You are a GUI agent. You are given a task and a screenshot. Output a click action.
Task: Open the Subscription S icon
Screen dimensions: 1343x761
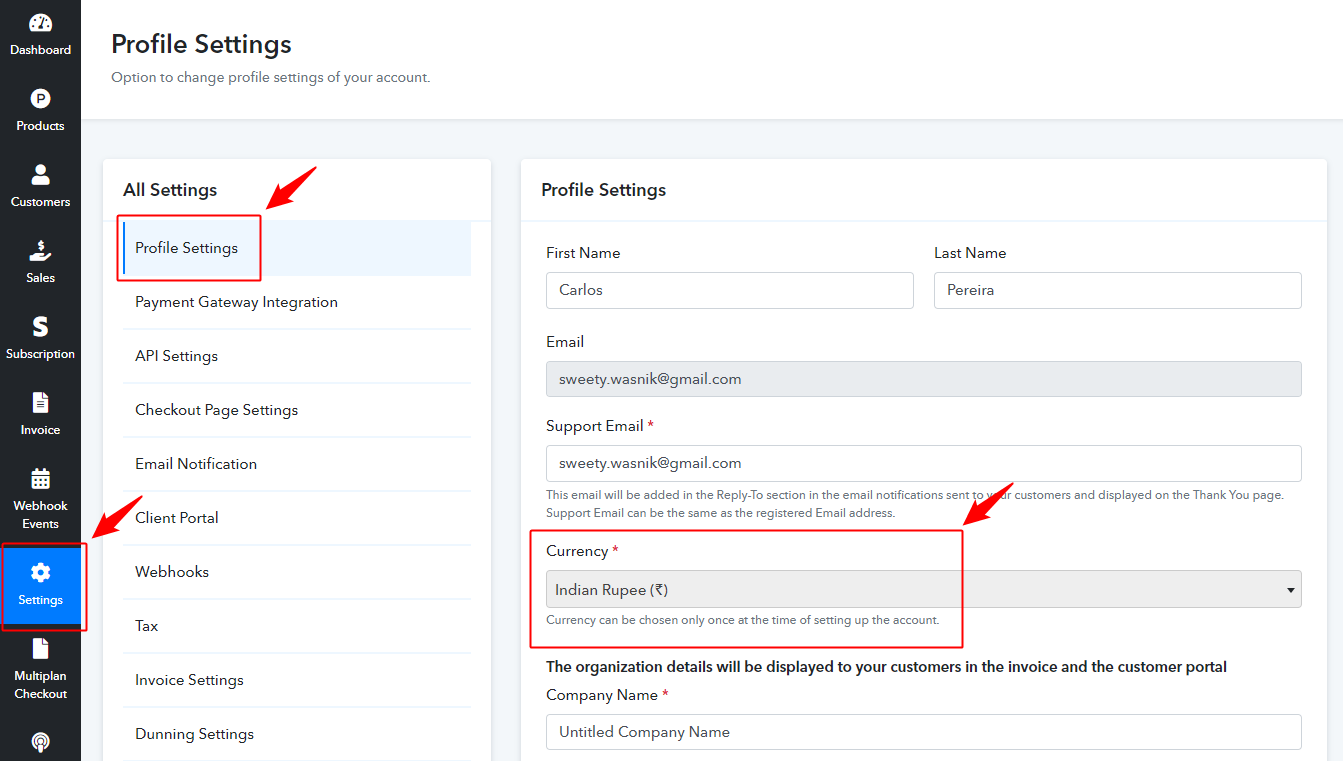point(40,327)
